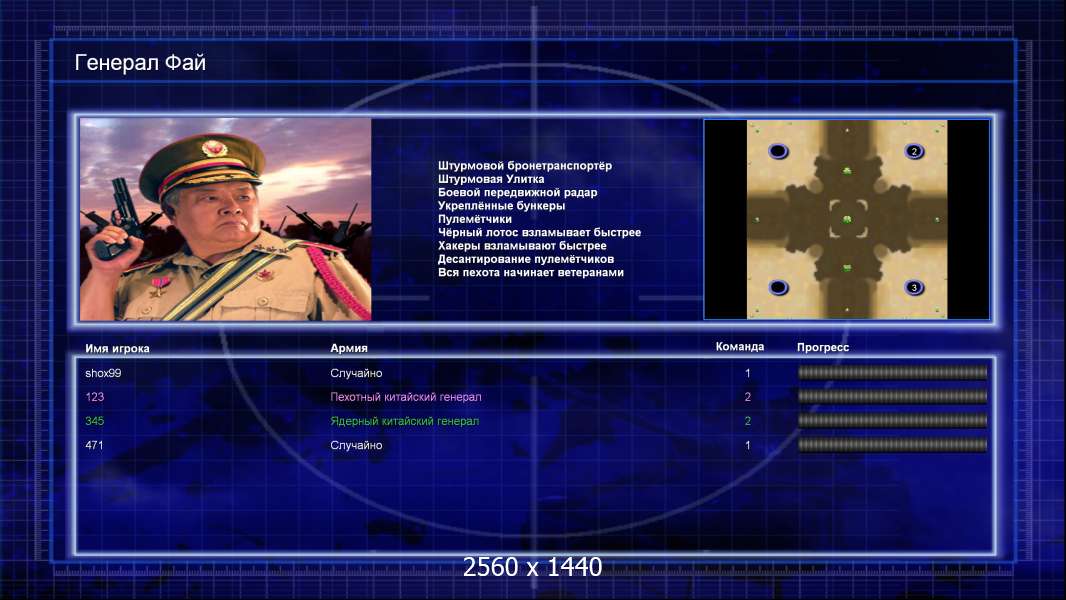
Task: Click team number in player 345 row
Action: pos(748,421)
